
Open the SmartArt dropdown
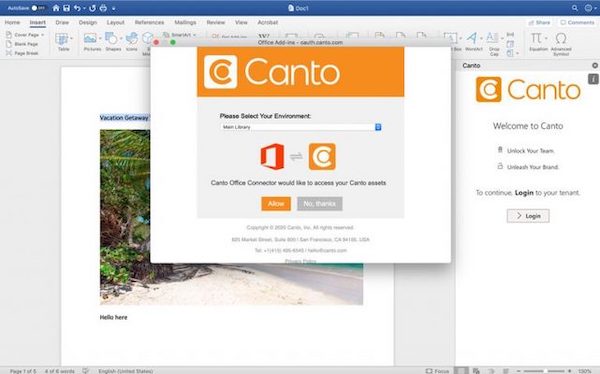pyautogui.click(x=179, y=35)
